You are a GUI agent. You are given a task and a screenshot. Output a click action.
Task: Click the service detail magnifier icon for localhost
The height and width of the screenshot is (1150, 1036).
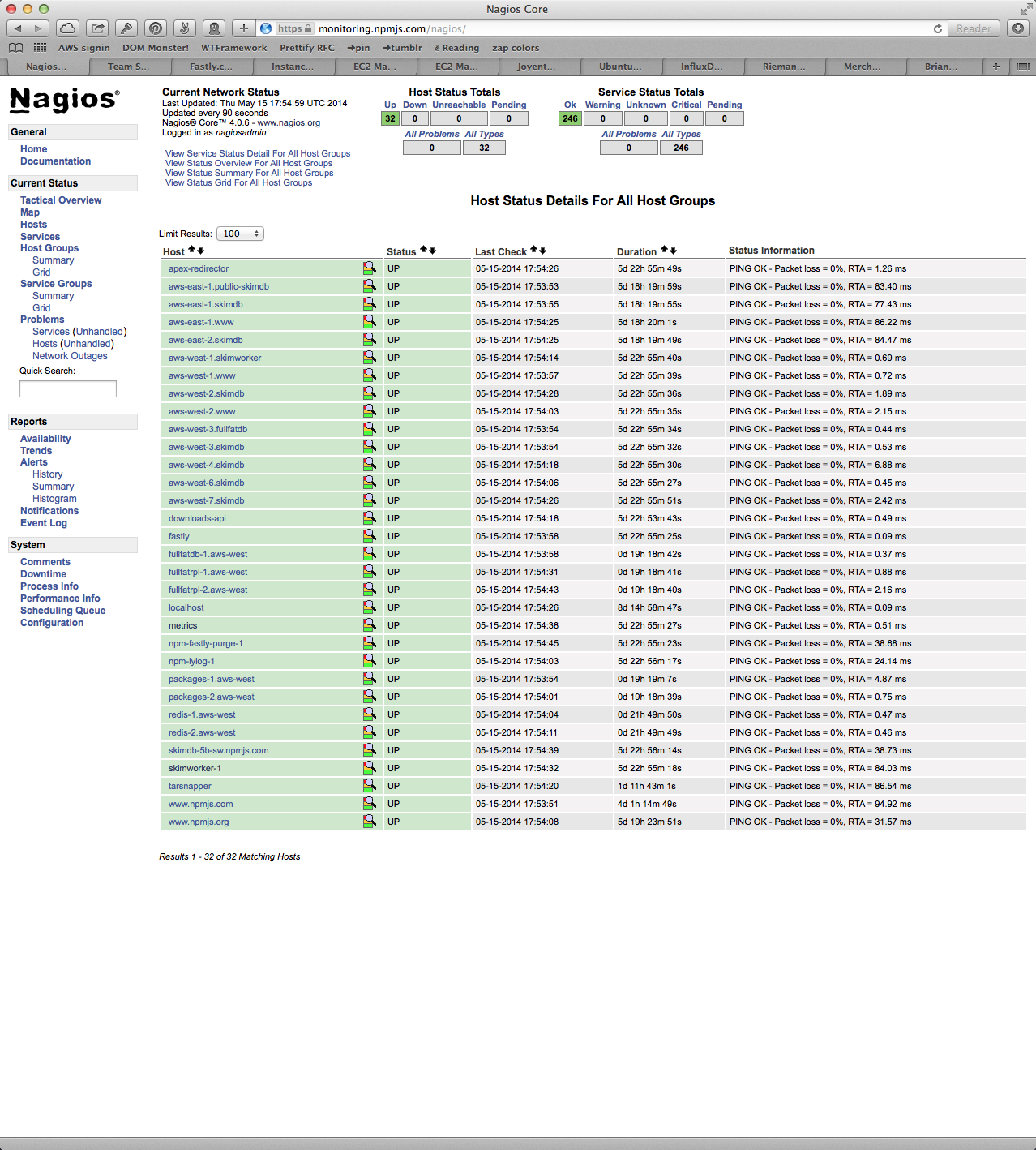click(x=370, y=607)
